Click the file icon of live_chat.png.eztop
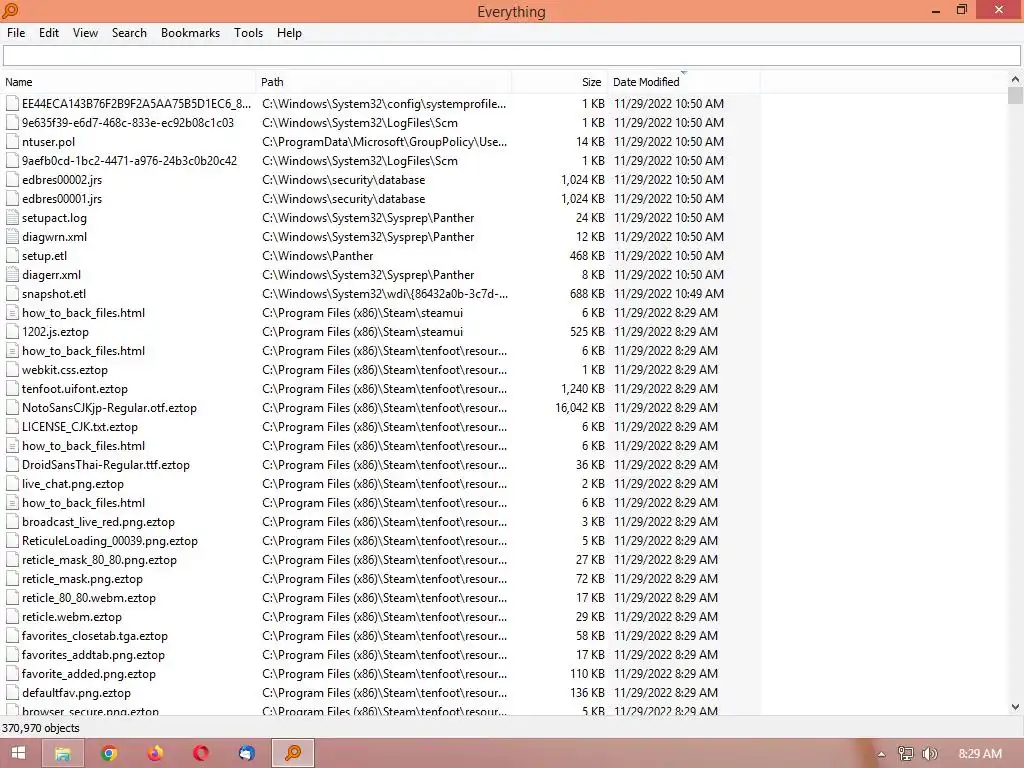This screenshot has height=768, width=1024. point(12,483)
